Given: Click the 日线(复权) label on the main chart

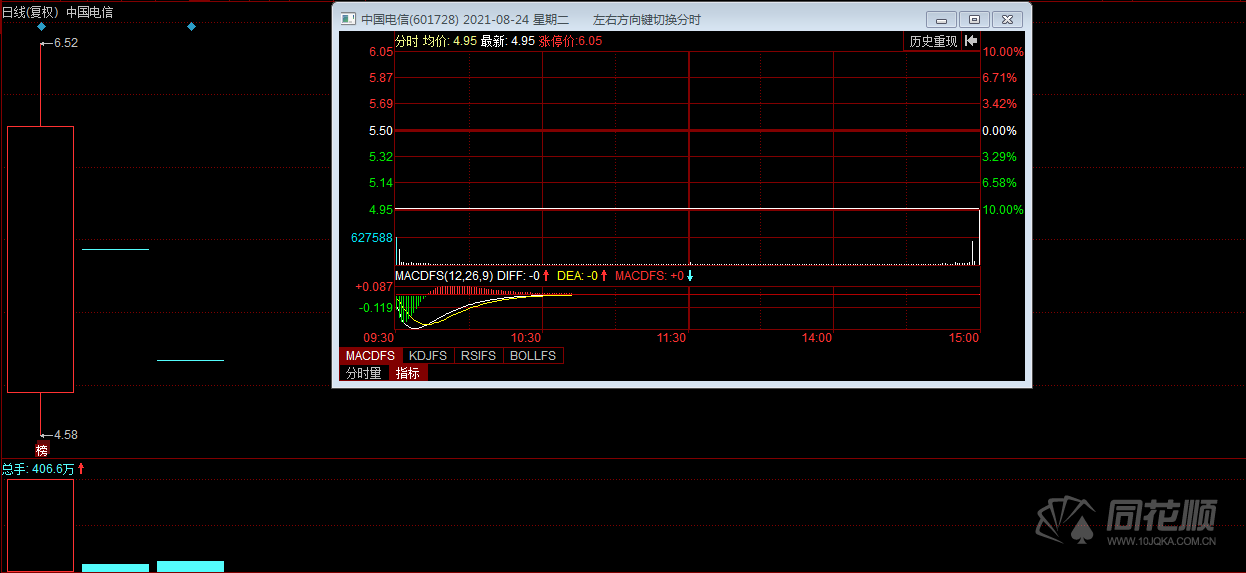Looking at the screenshot, I should coord(30,12).
